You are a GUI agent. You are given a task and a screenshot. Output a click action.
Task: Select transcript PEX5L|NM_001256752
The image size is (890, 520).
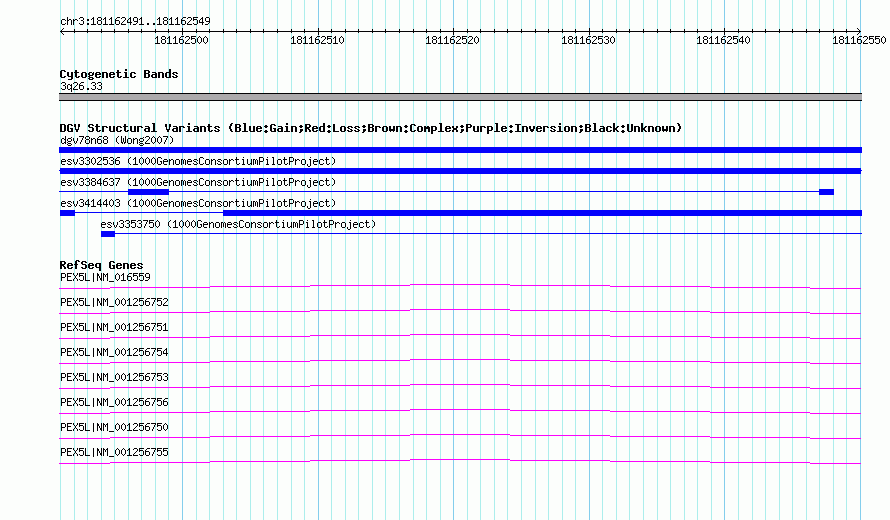coord(114,303)
